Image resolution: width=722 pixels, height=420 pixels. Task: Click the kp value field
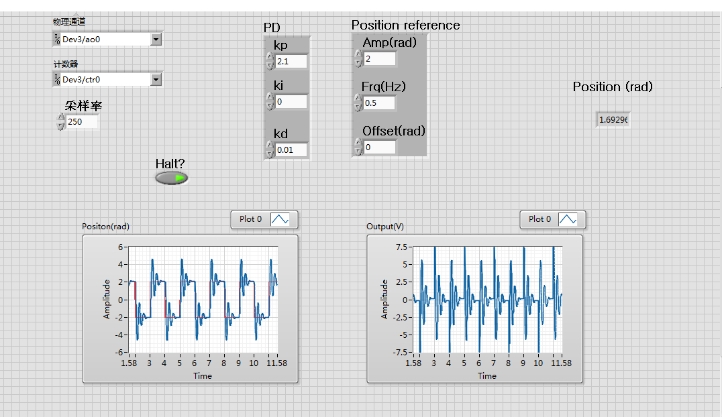(x=291, y=62)
